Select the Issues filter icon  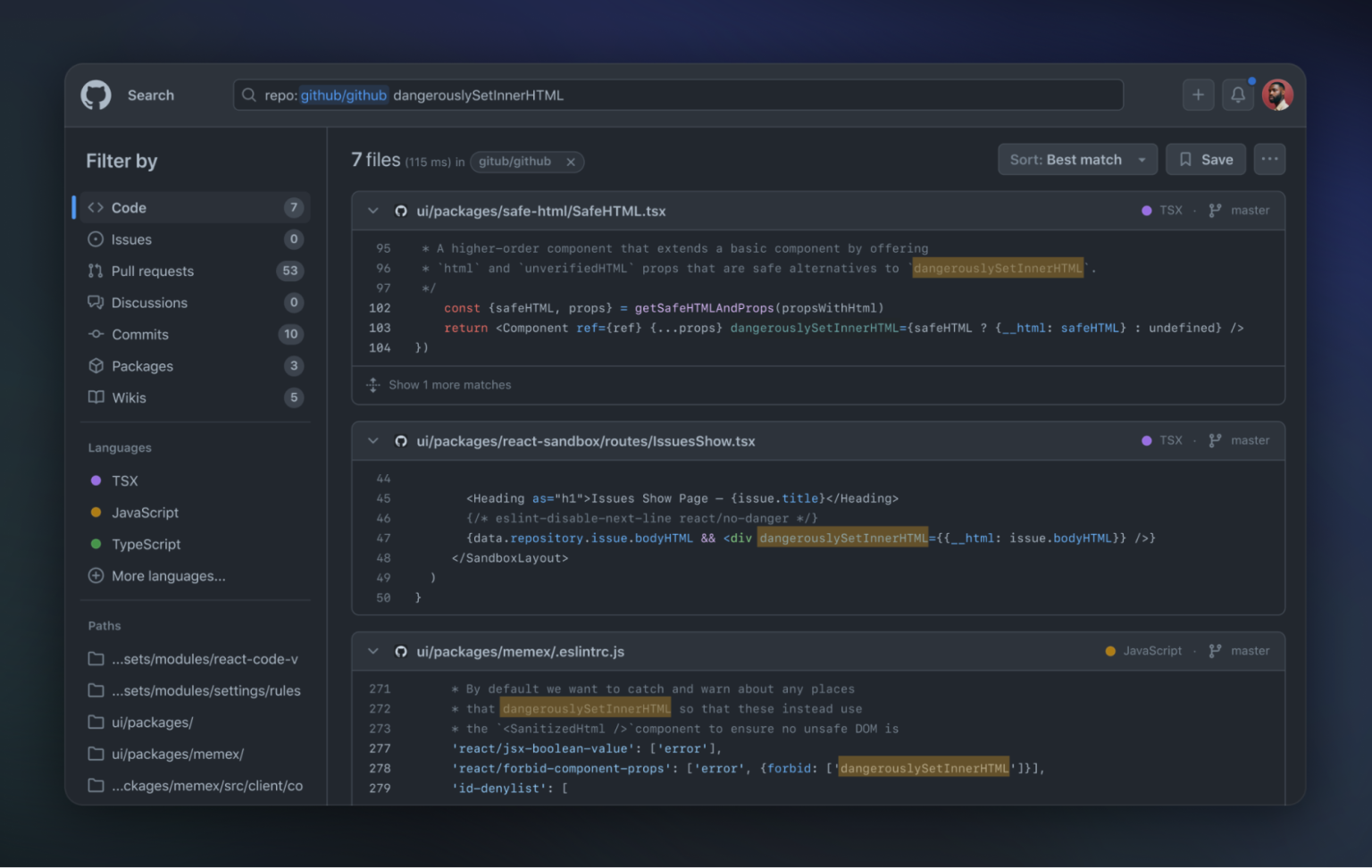pos(96,239)
